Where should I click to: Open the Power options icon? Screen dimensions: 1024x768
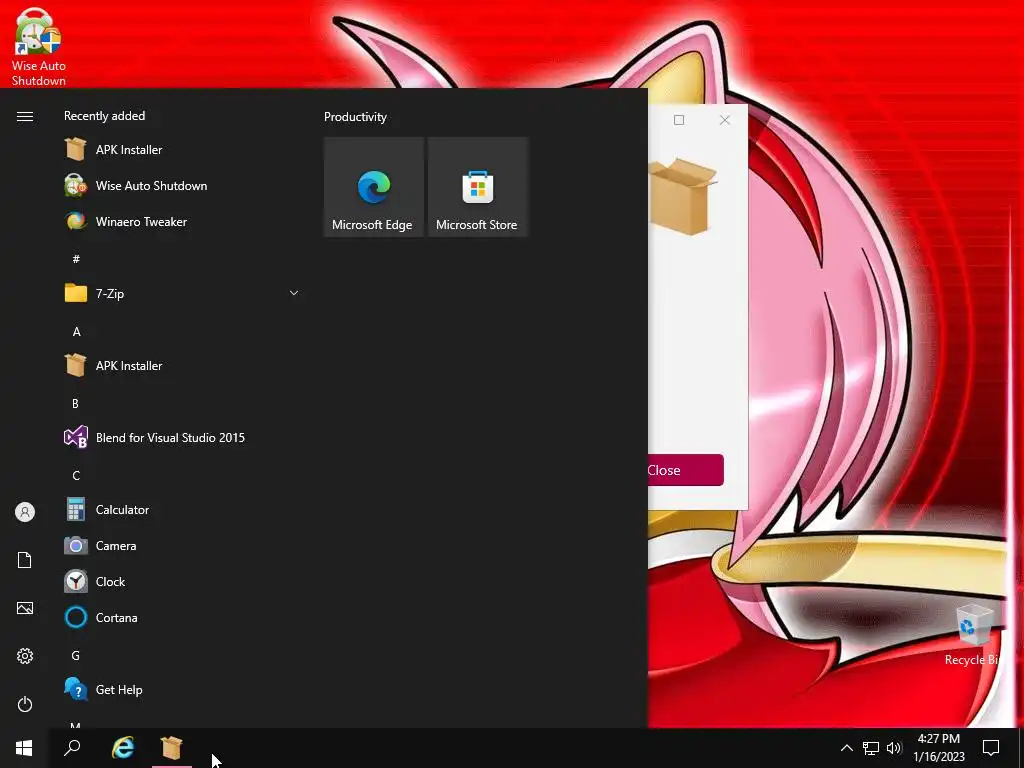[x=25, y=704]
